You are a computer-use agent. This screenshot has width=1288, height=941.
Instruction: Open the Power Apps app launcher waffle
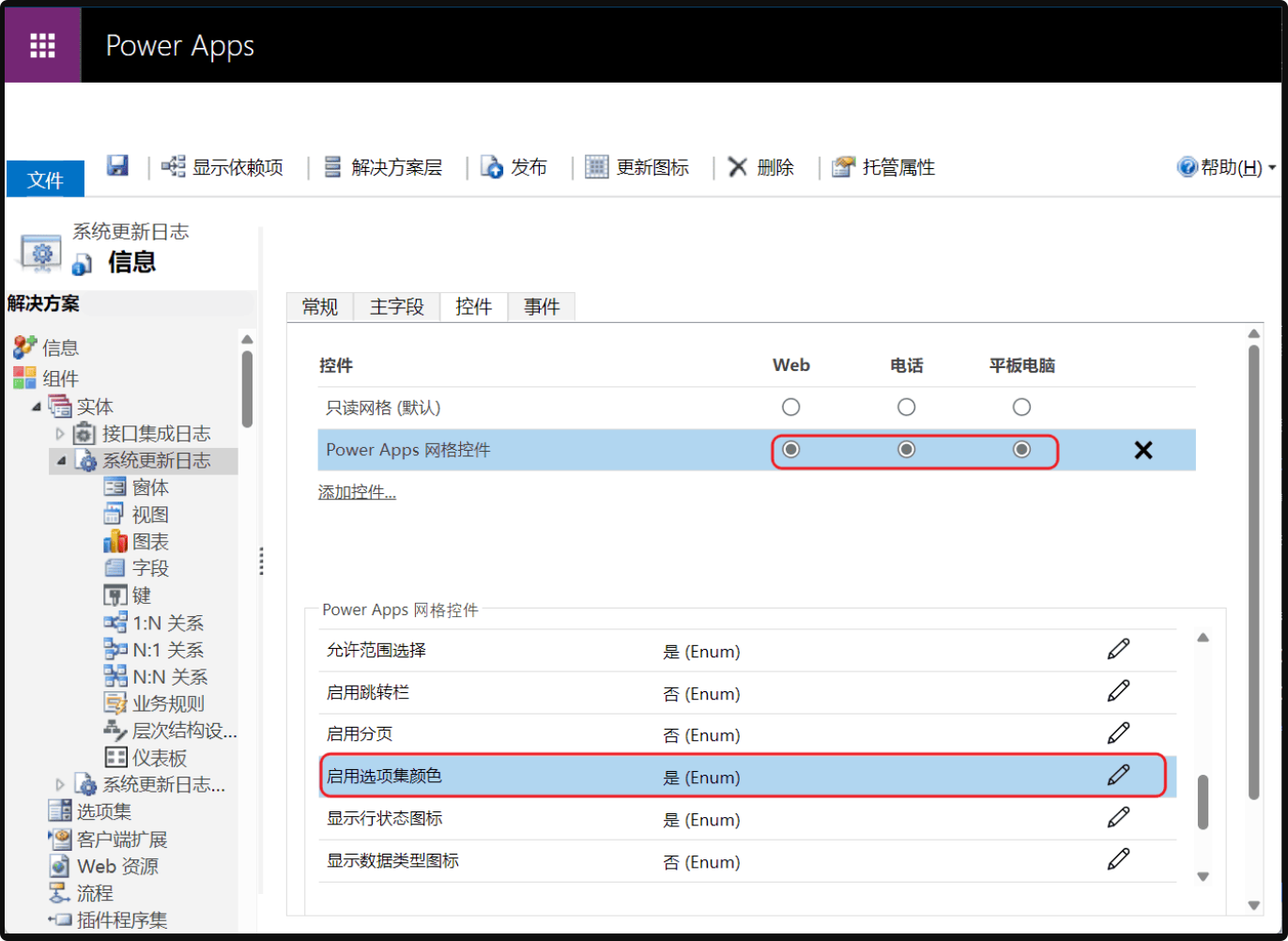[42, 45]
